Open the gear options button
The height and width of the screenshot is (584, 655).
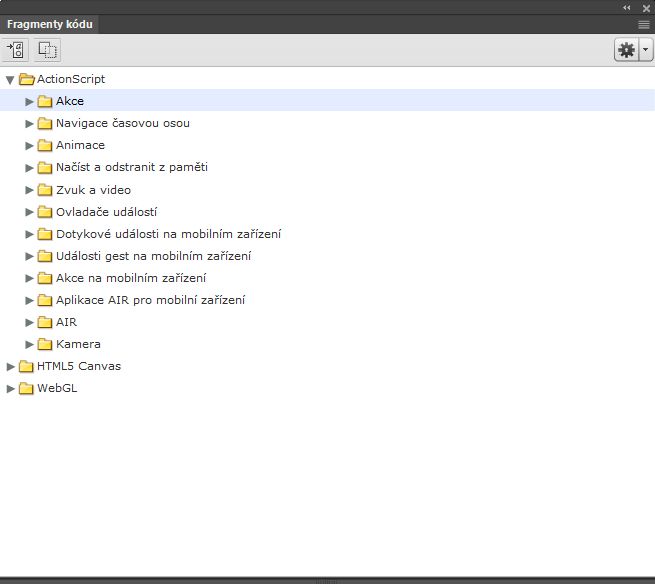click(x=627, y=50)
